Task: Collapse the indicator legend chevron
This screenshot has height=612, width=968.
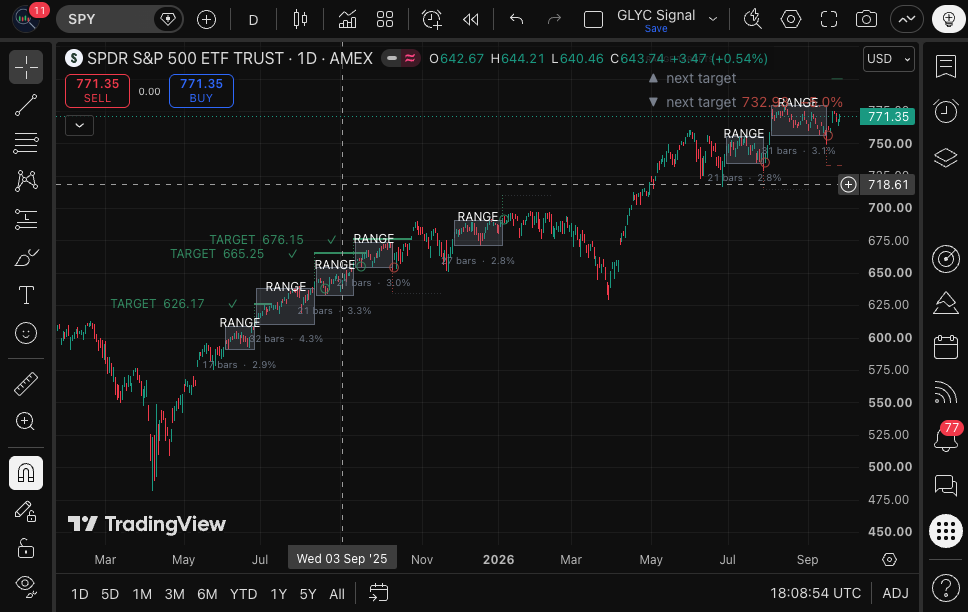Action: pyautogui.click(x=80, y=125)
